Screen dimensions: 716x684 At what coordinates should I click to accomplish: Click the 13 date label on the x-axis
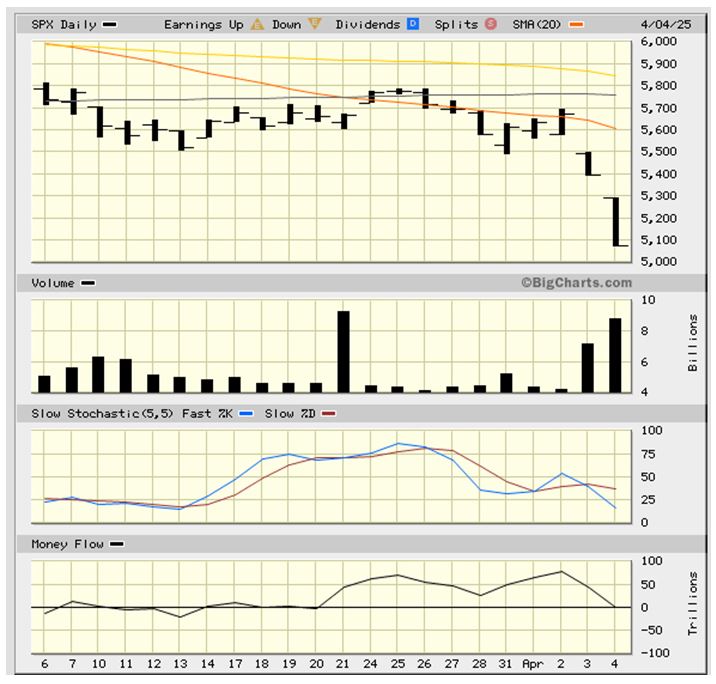point(180,664)
